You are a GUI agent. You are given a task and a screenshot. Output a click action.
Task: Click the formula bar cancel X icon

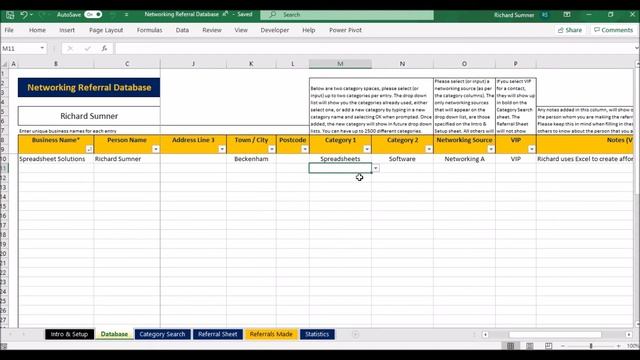click(70, 48)
